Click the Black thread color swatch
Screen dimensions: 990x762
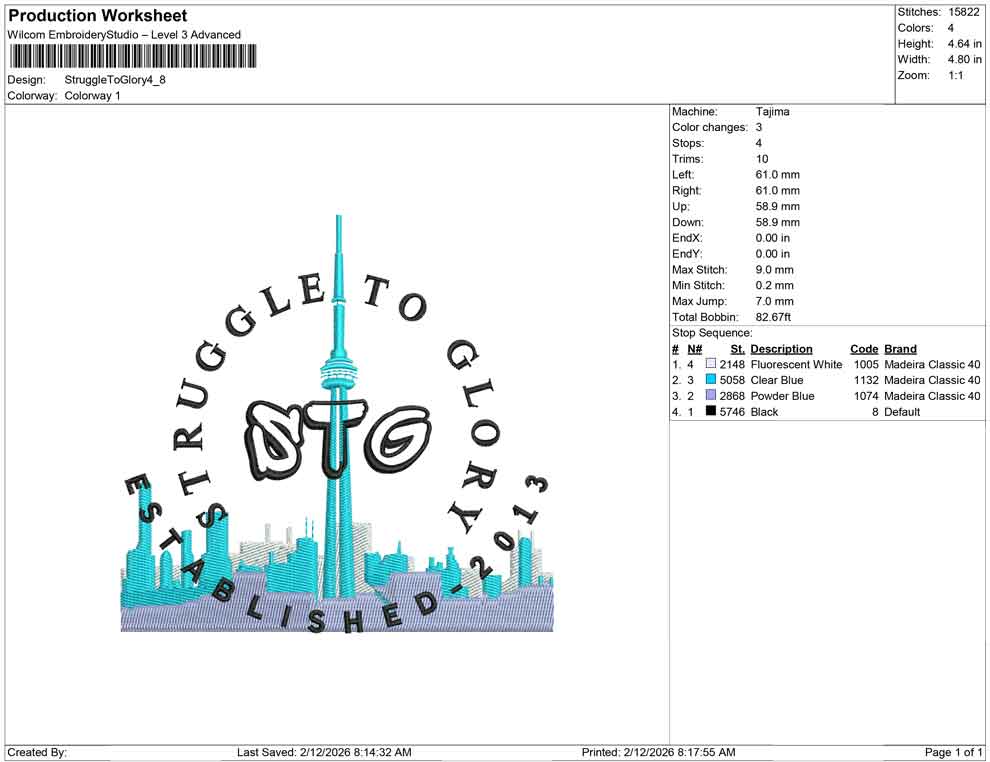coord(711,411)
